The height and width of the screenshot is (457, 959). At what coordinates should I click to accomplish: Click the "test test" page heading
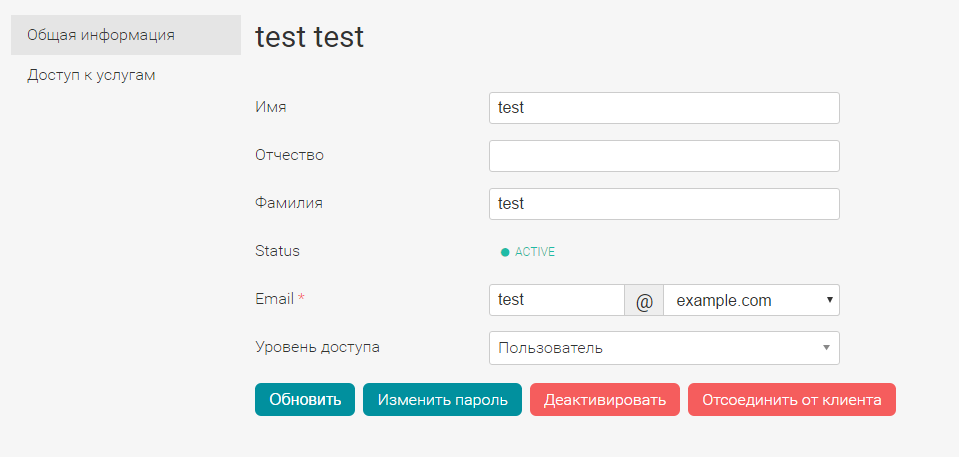coord(310,37)
